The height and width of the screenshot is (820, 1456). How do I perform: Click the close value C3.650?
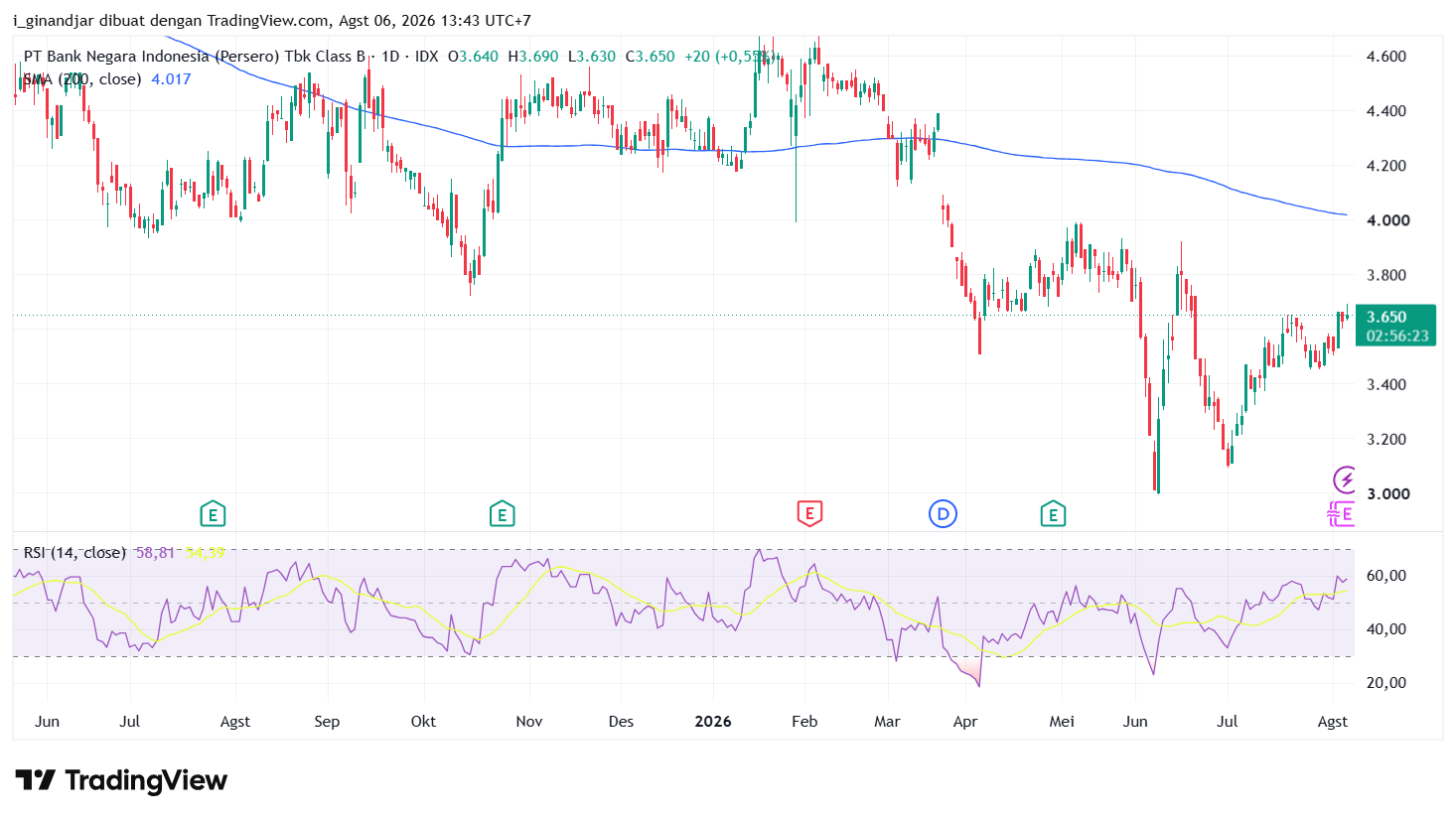650,57
